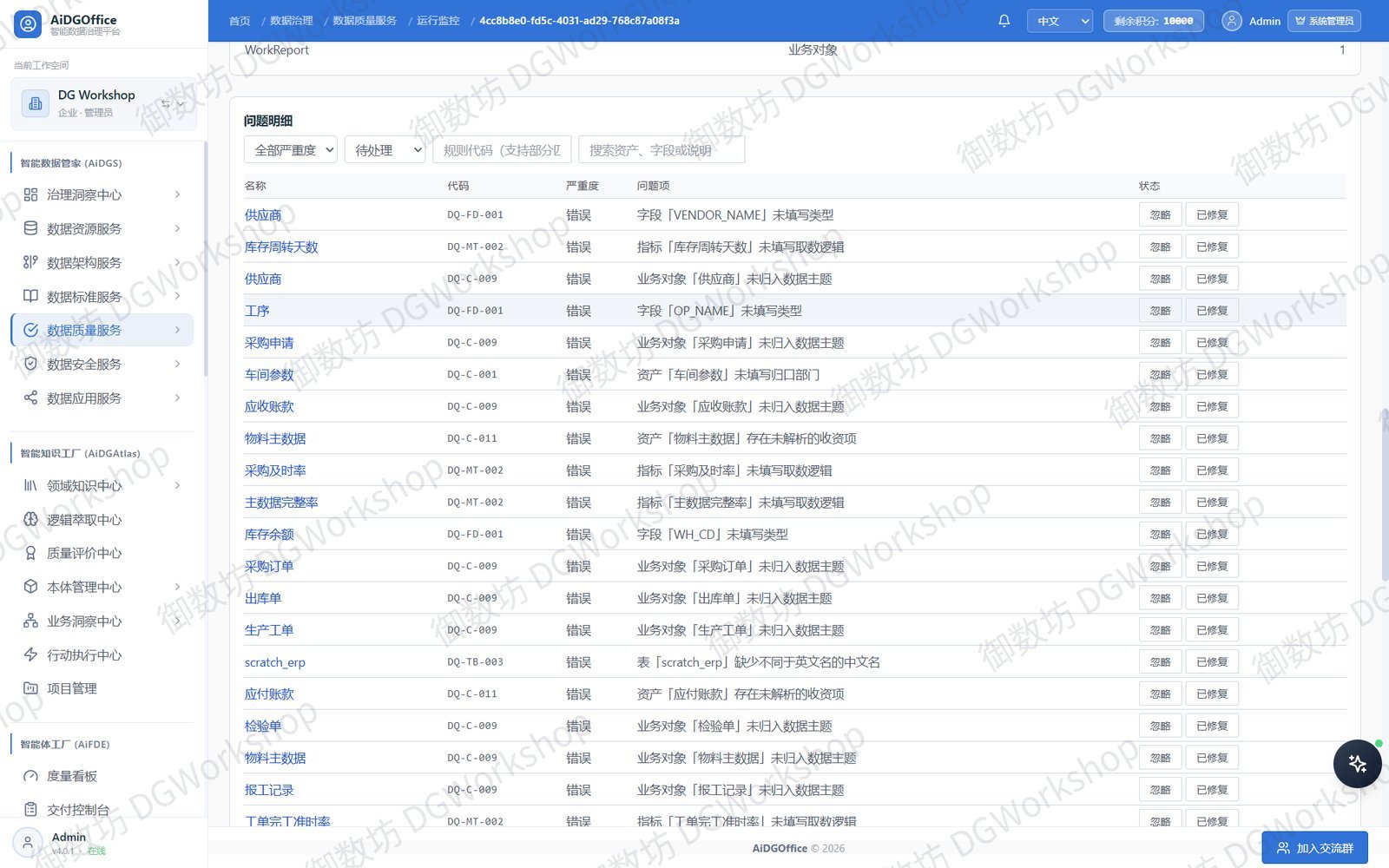Click 忽略 for the 应付账款 row
1389x868 pixels.
(x=1160, y=694)
